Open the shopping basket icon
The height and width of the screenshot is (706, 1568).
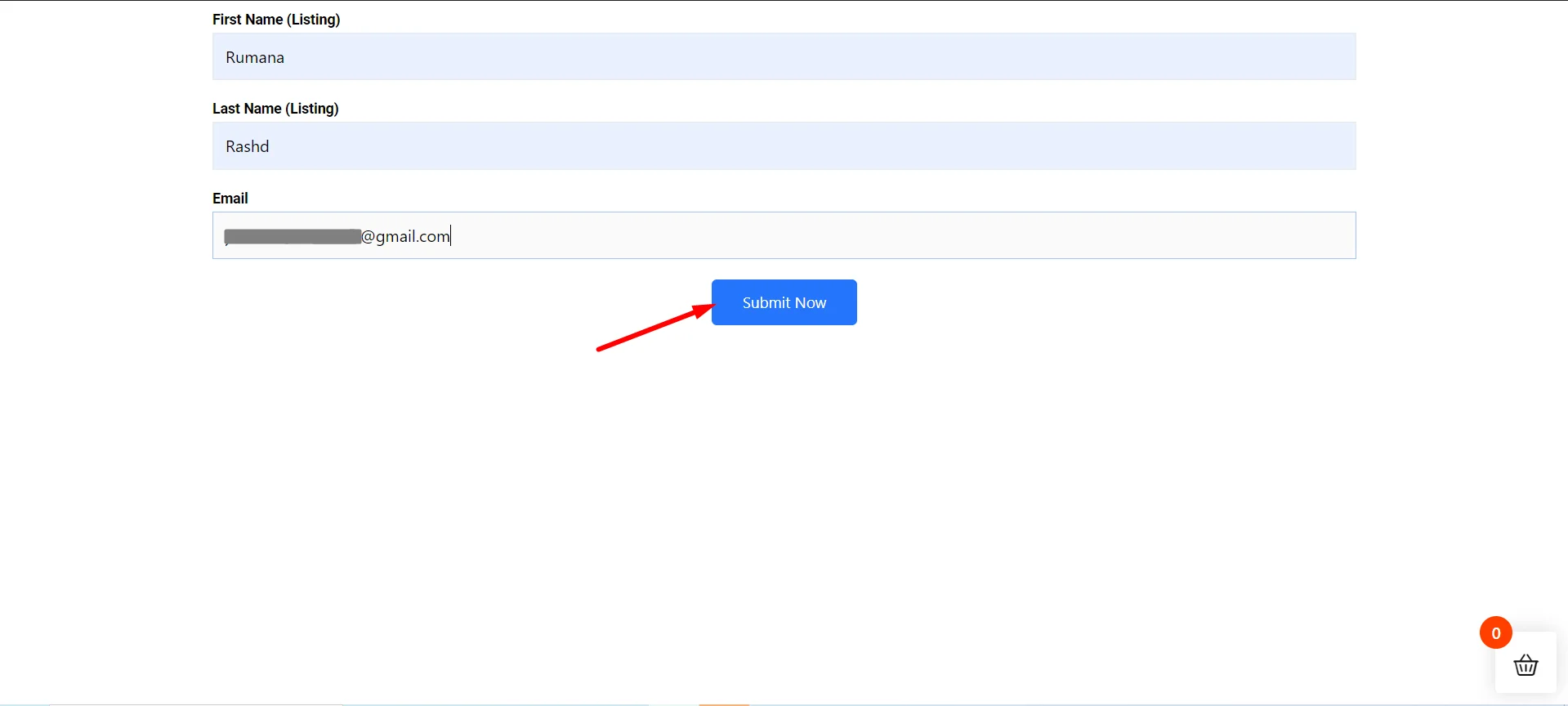[x=1525, y=665]
